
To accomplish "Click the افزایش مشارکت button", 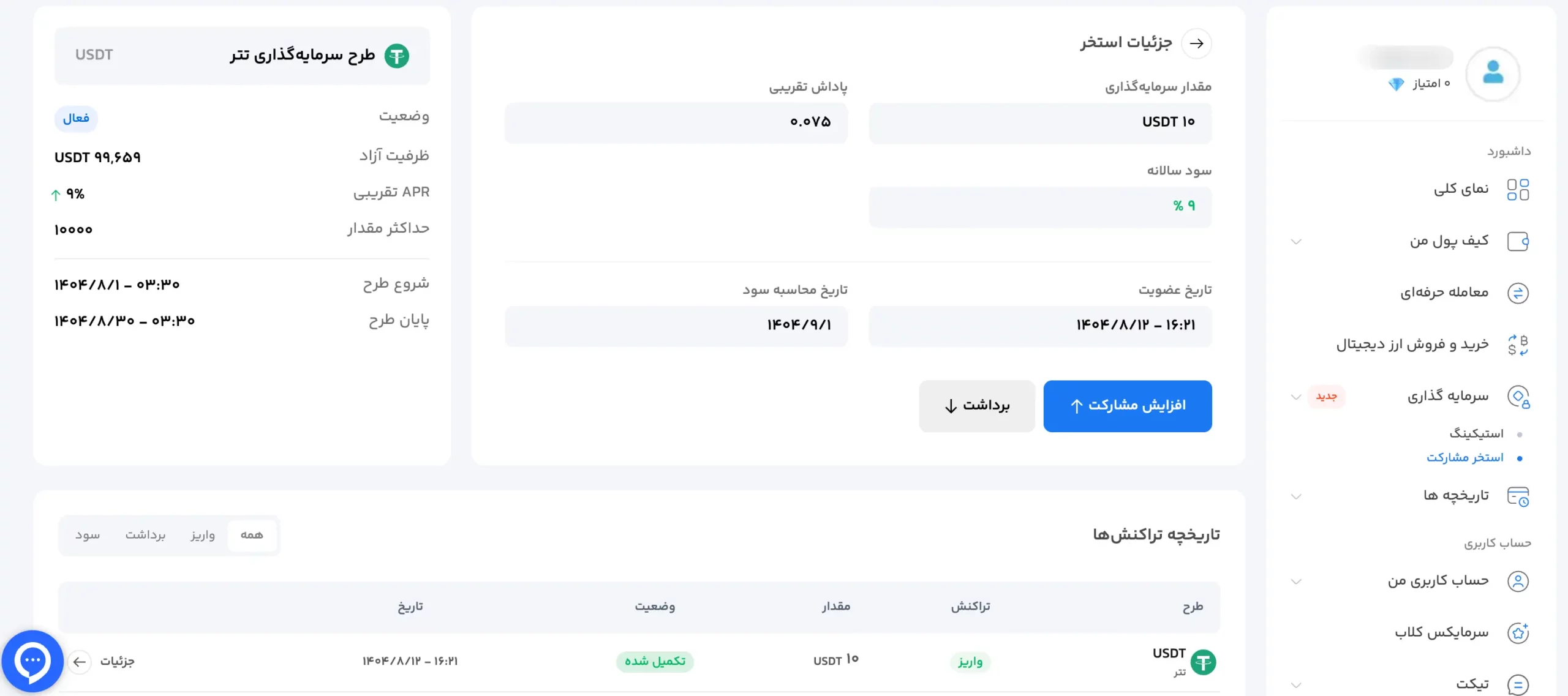I will (1128, 406).
